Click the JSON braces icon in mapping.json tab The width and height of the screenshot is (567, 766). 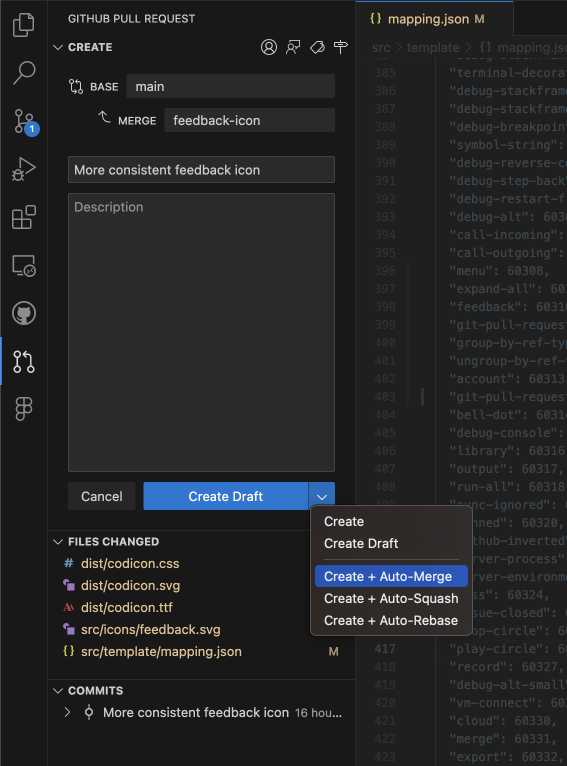[376, 19]
